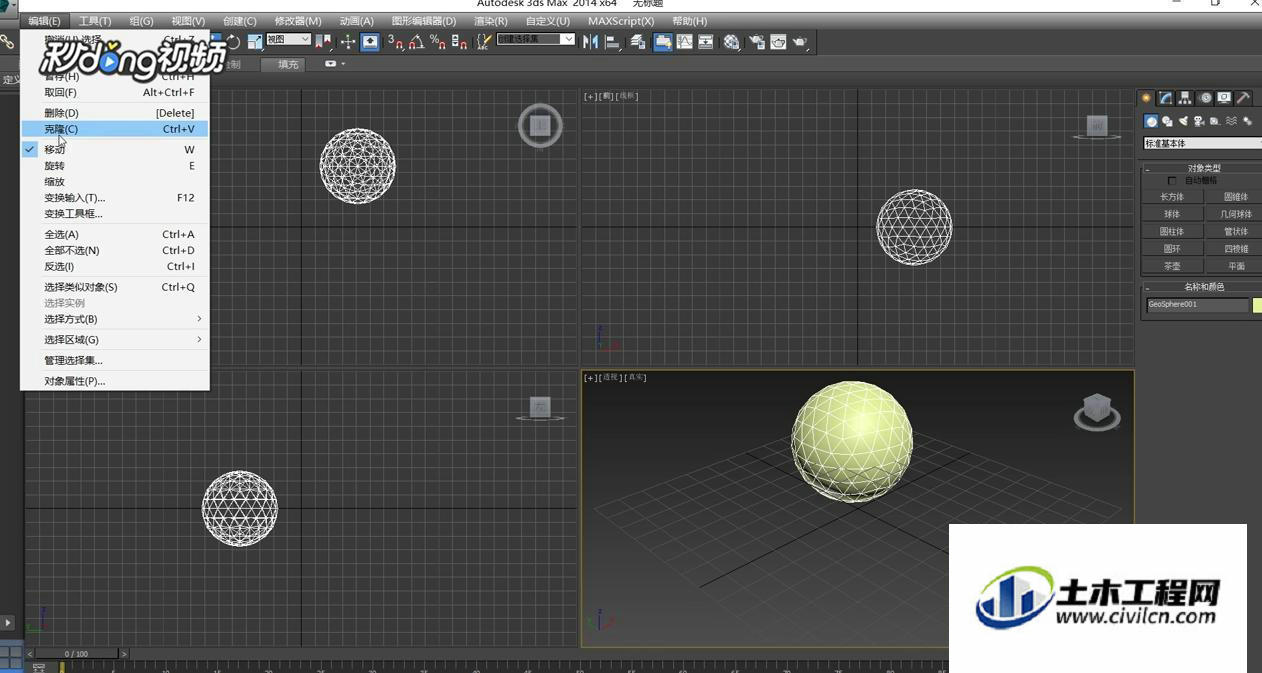Select the Systems category icon
Viewport: 1262px width, 673px height.
pos(1247,121)
